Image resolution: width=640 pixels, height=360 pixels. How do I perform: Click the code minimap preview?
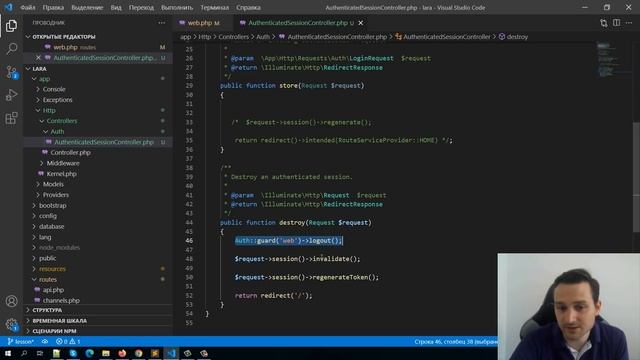click(x=613, y=60)
